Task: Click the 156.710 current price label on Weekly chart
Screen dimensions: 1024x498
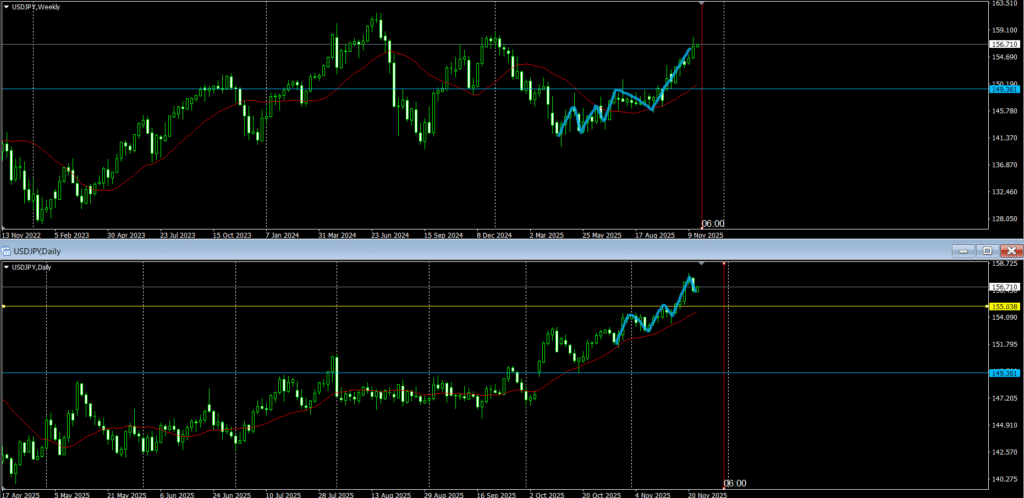Action: point(1003,44)
